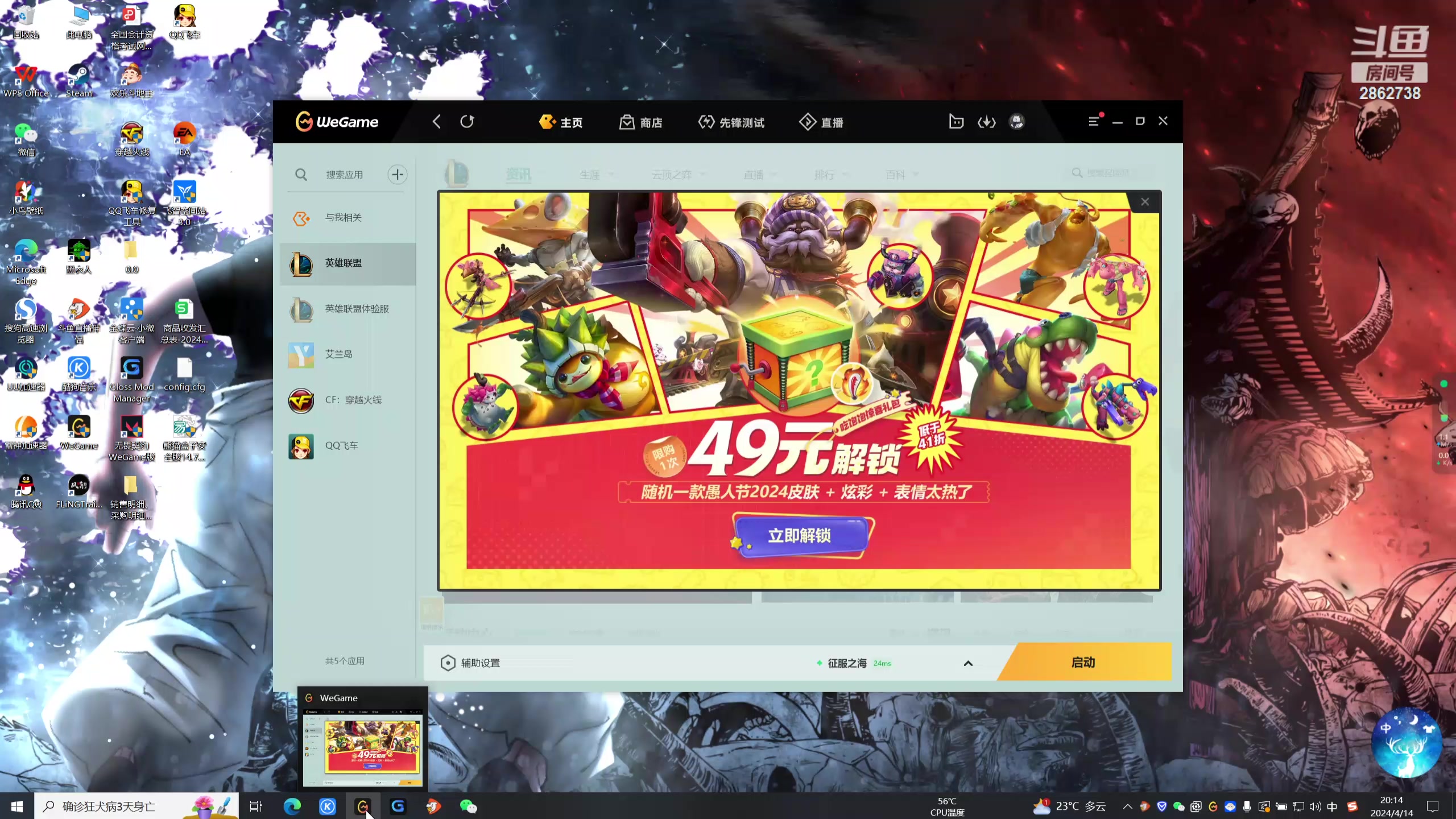Open WeGame main menu with red dot
The height and width of the screenshot is (819, 1456).
(1094, 121)
